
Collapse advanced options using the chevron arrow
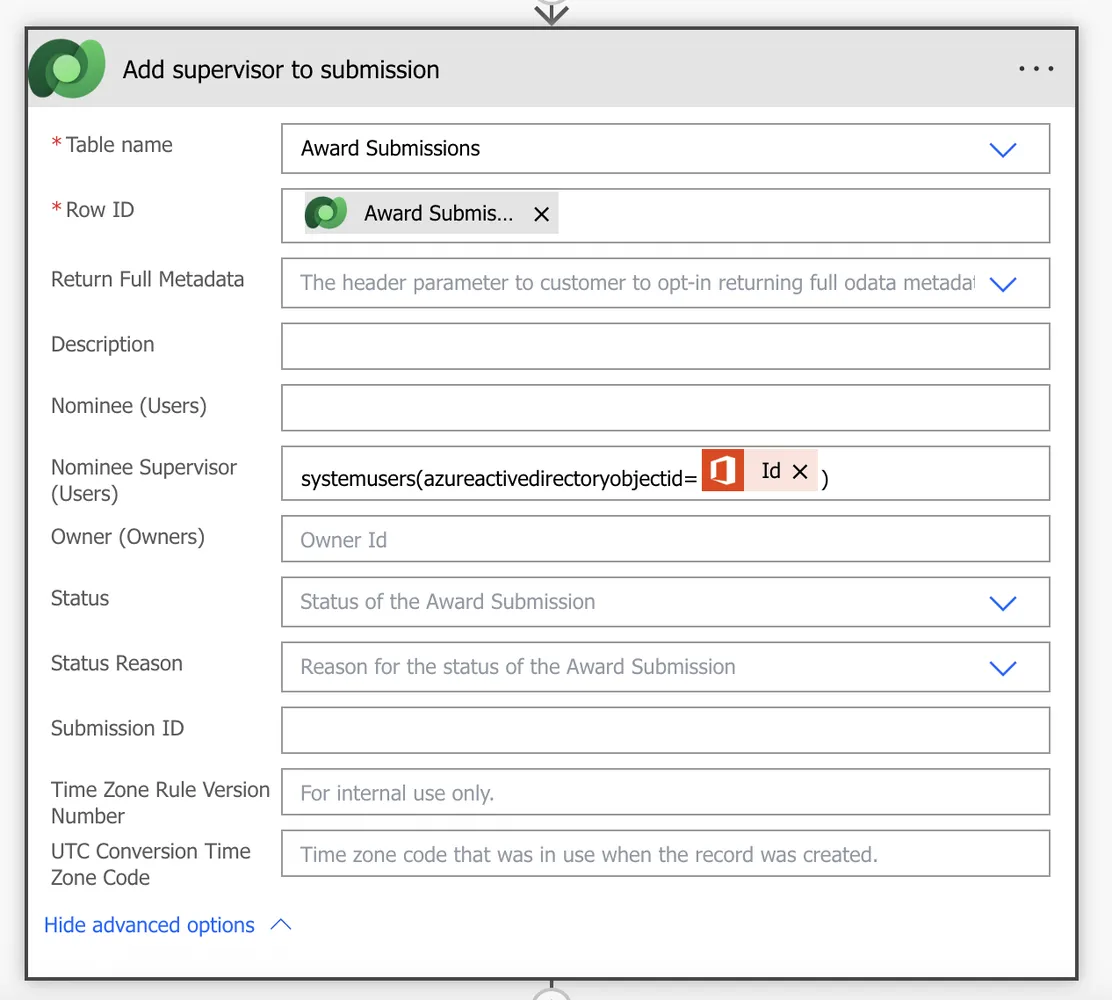(282, 925)
